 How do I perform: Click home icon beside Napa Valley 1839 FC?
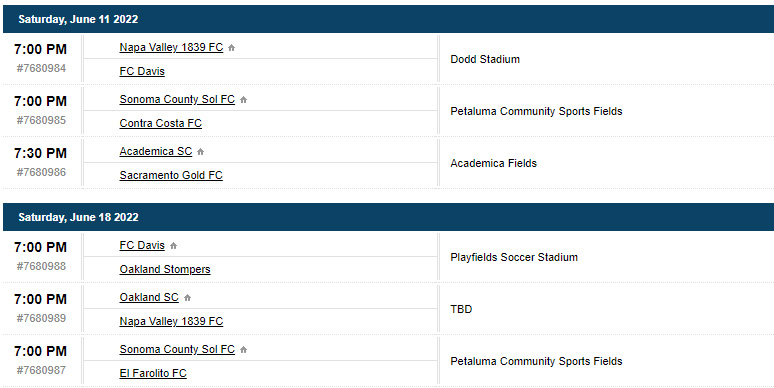point(232,48)
